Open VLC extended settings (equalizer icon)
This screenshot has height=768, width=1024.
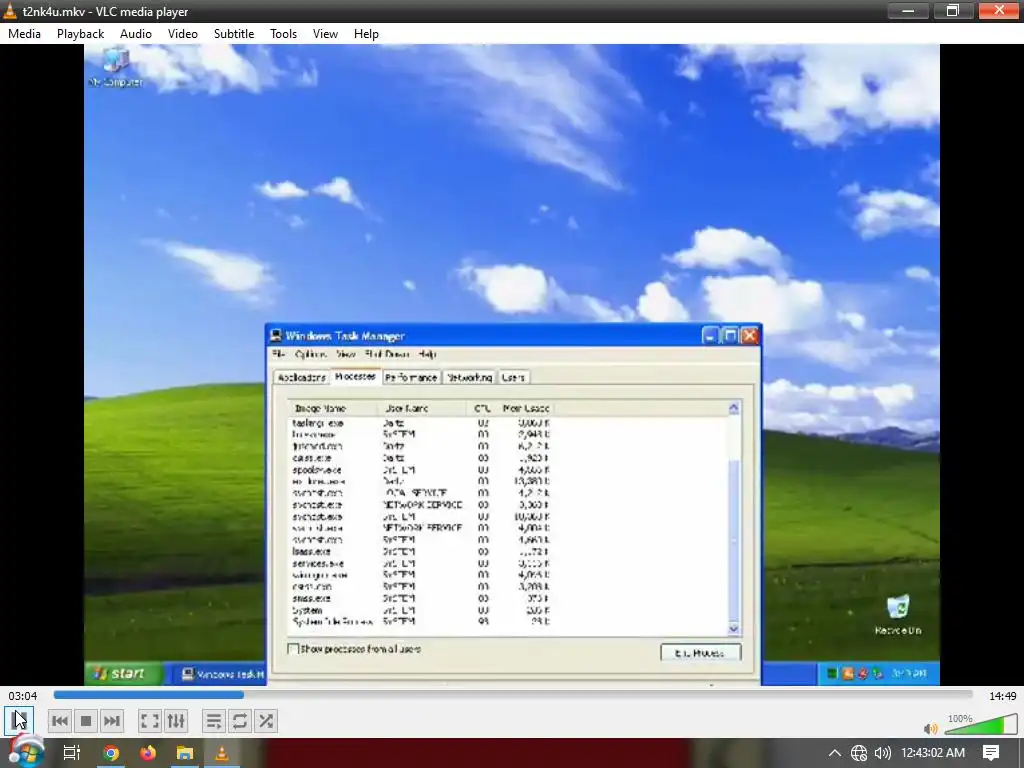tap(176, 721)
